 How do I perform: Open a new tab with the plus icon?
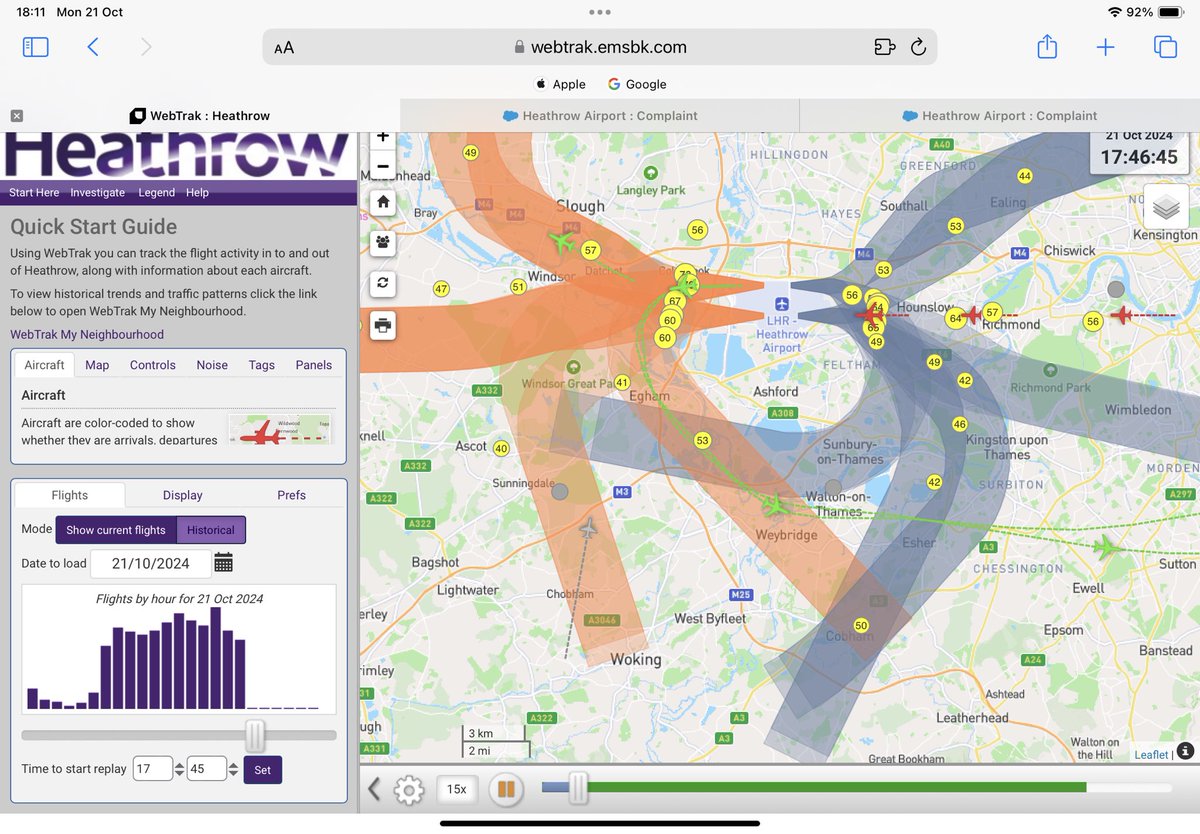[x=1105, y=47]
